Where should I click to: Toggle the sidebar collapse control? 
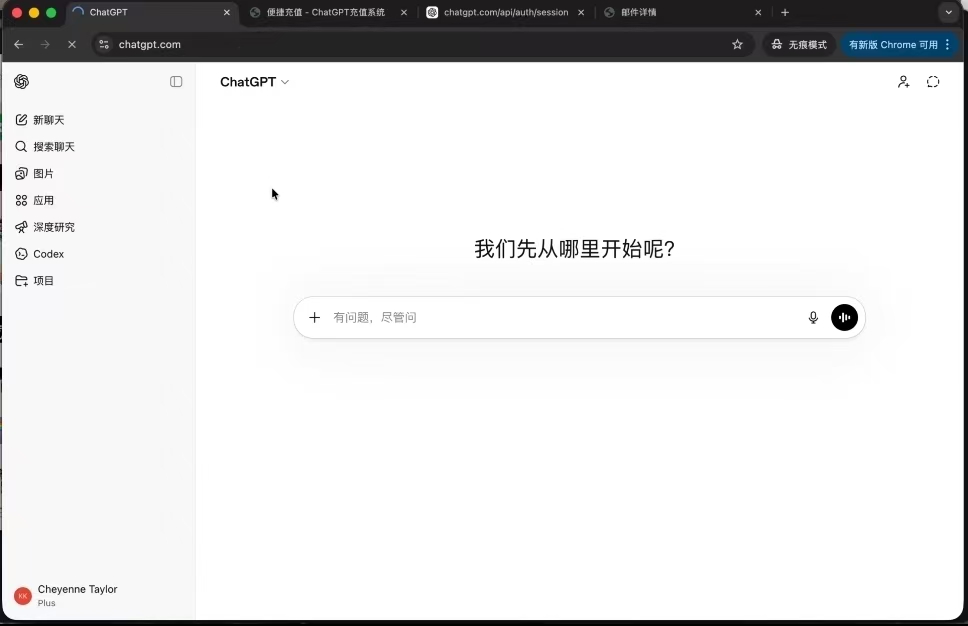point(176,82)
